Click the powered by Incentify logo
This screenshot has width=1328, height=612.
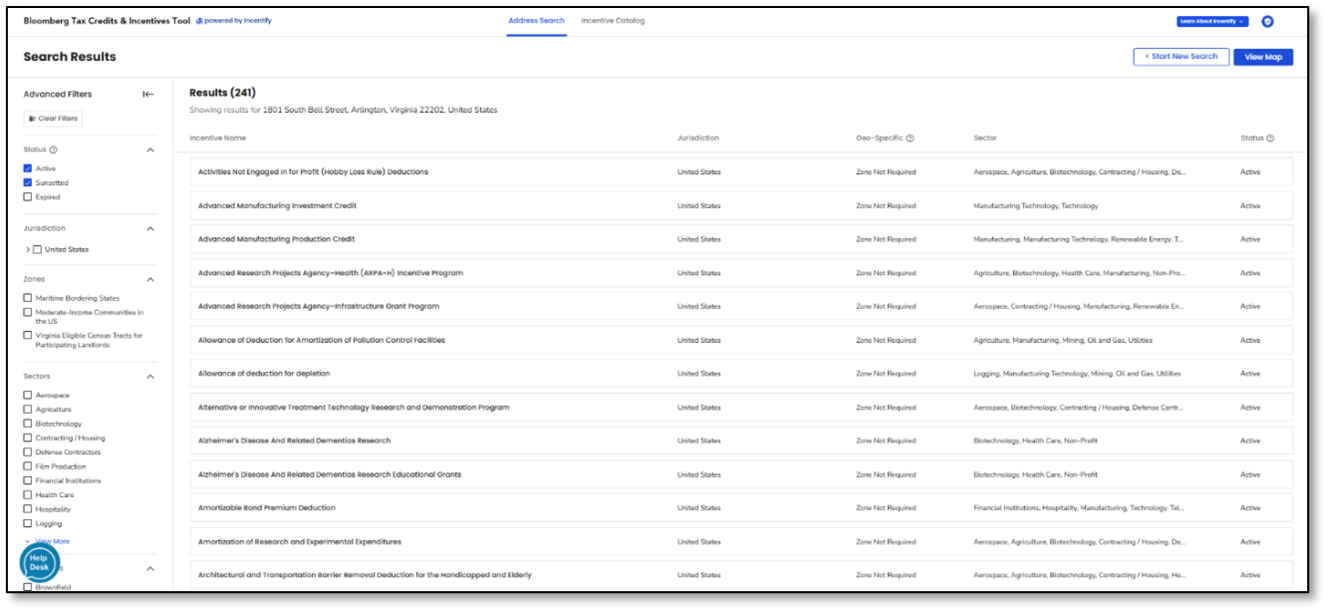(x=233, y=20)
